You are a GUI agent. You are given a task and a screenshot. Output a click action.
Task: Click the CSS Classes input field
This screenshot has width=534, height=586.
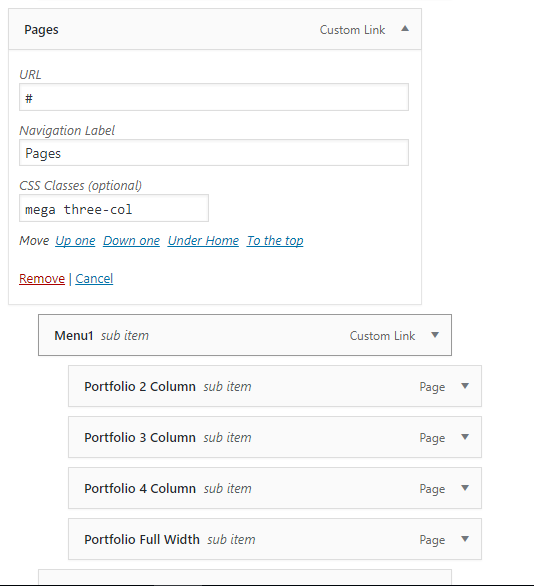tap(114, 208)
